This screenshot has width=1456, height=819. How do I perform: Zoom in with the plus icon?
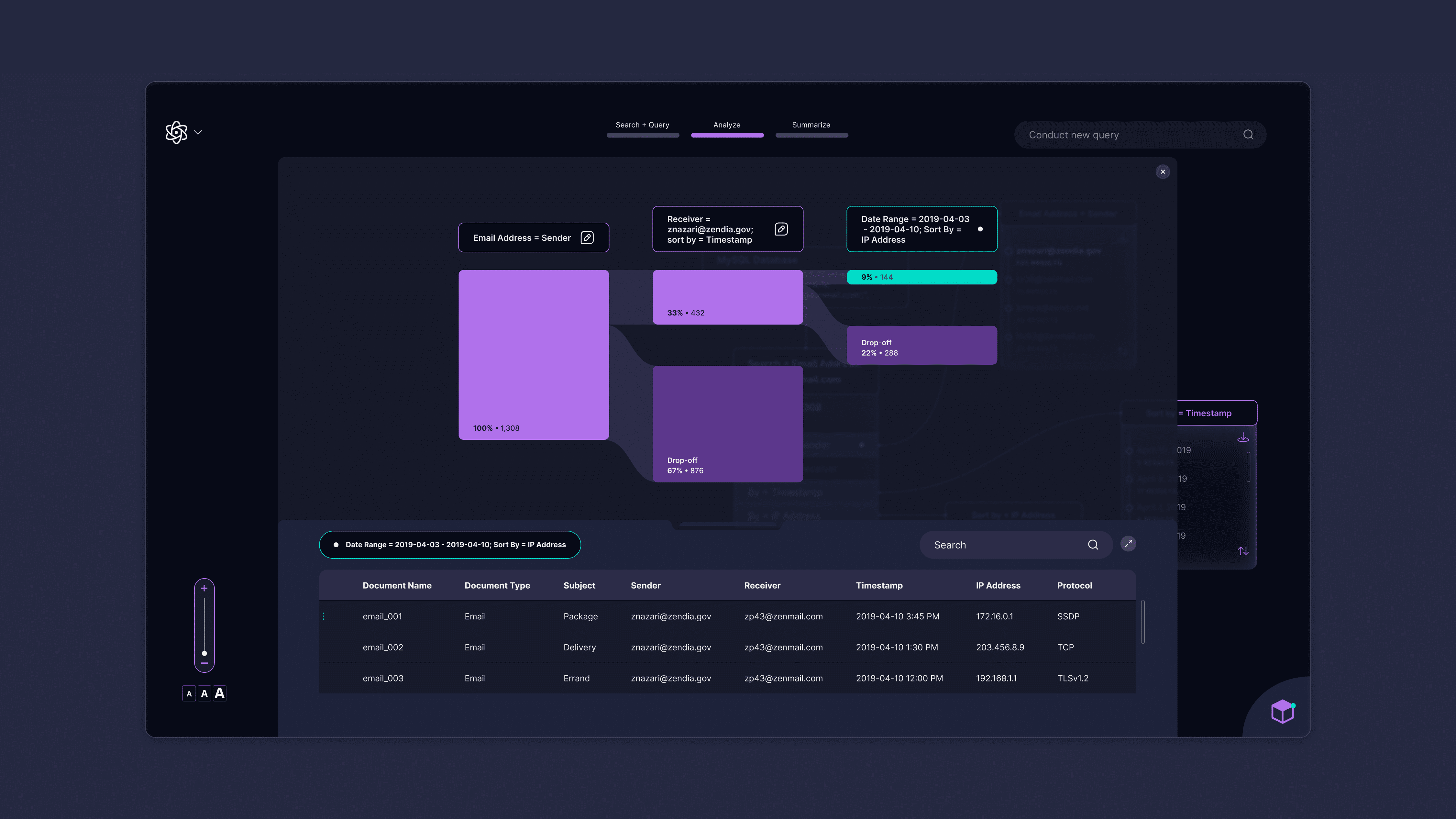coord(204,588)
